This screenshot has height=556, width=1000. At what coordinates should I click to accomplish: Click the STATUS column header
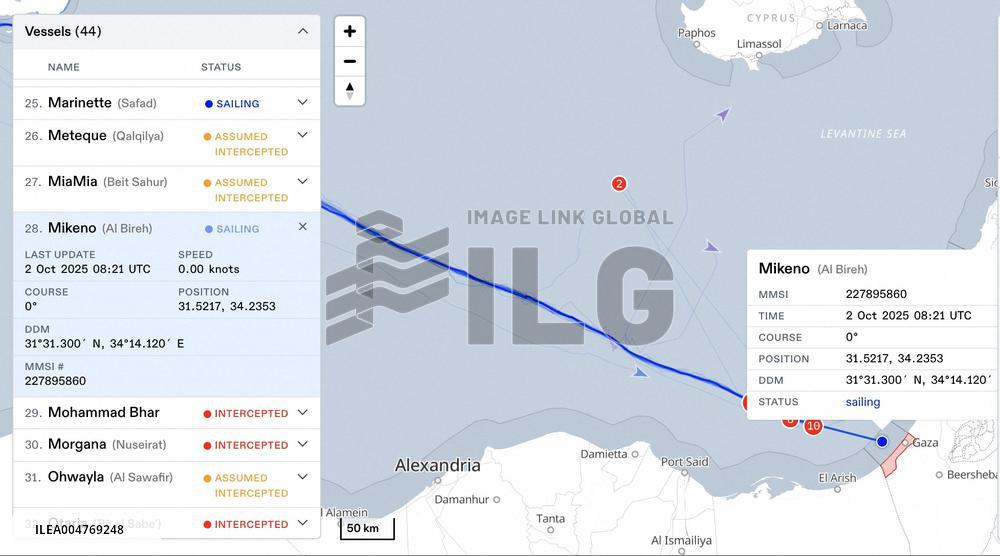(221, 67)
